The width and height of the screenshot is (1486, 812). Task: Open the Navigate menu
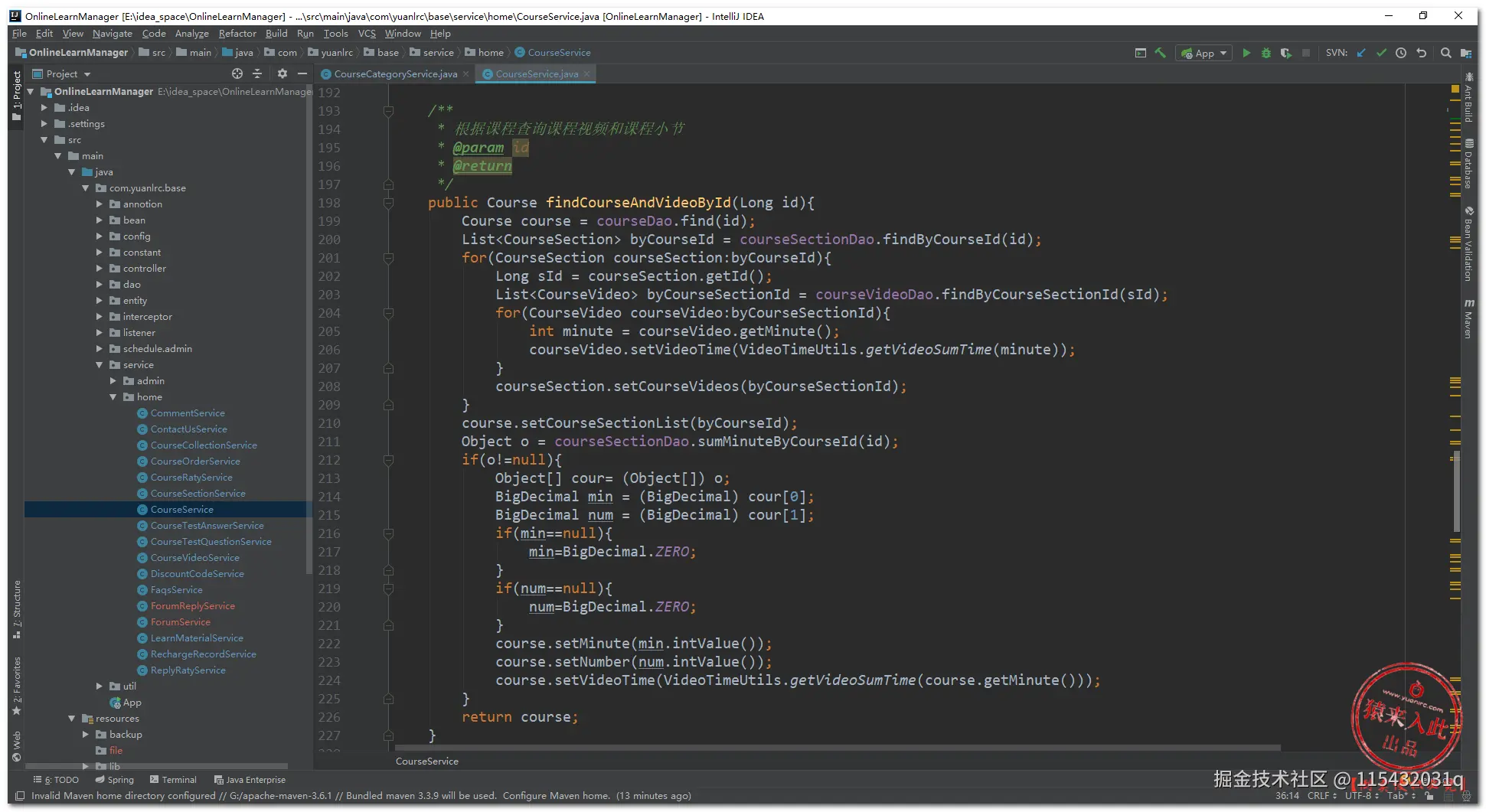(113, 34)
